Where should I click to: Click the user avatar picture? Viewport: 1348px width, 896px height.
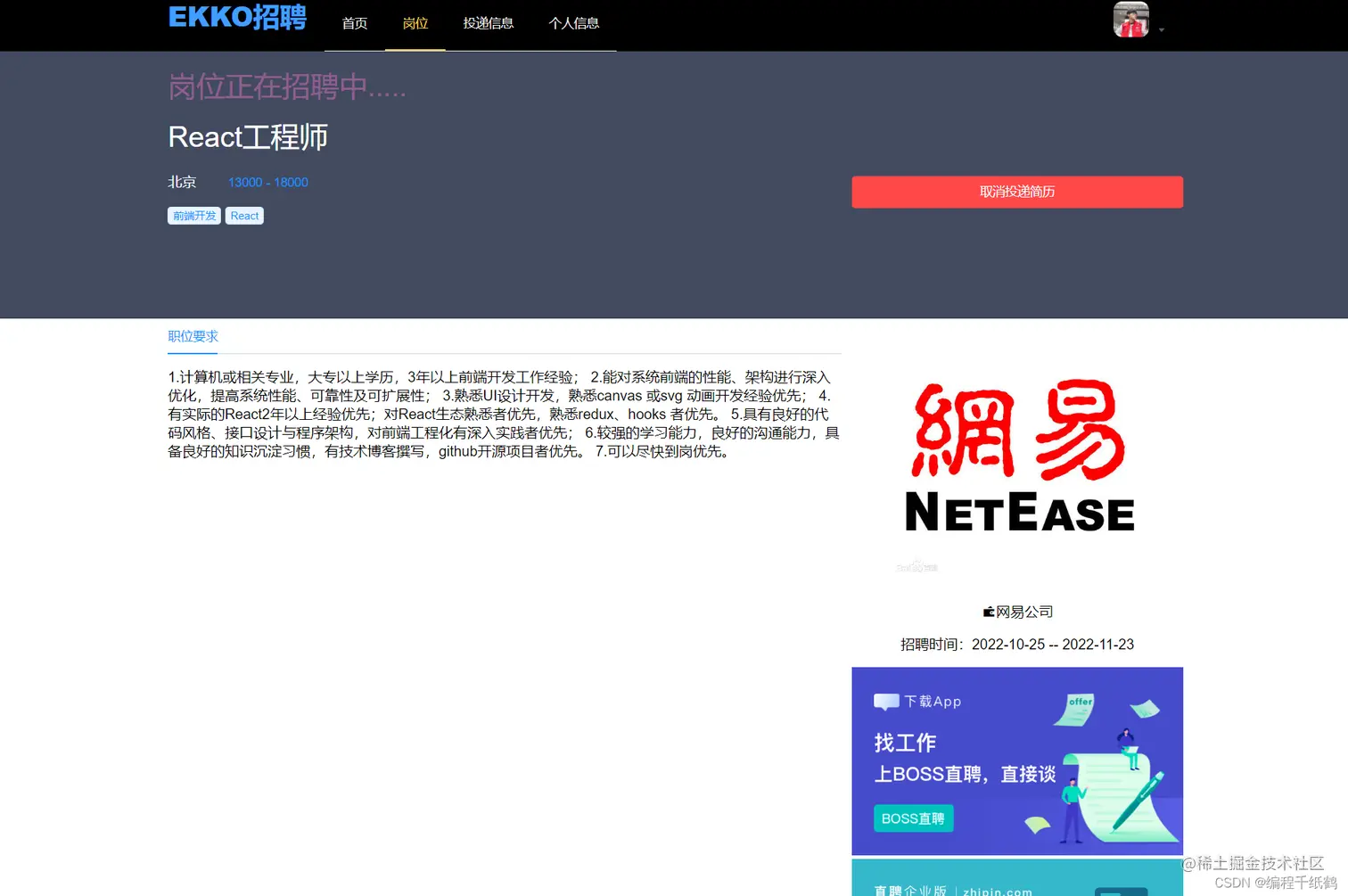(x=1130, y=20)
